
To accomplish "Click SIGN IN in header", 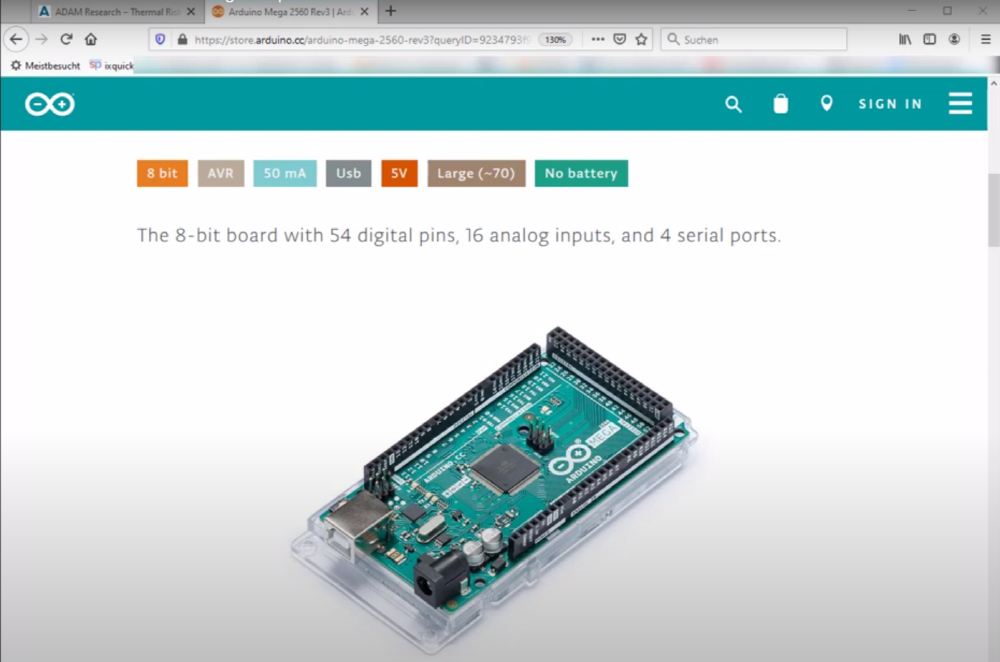I will click(x=890, y=104).
